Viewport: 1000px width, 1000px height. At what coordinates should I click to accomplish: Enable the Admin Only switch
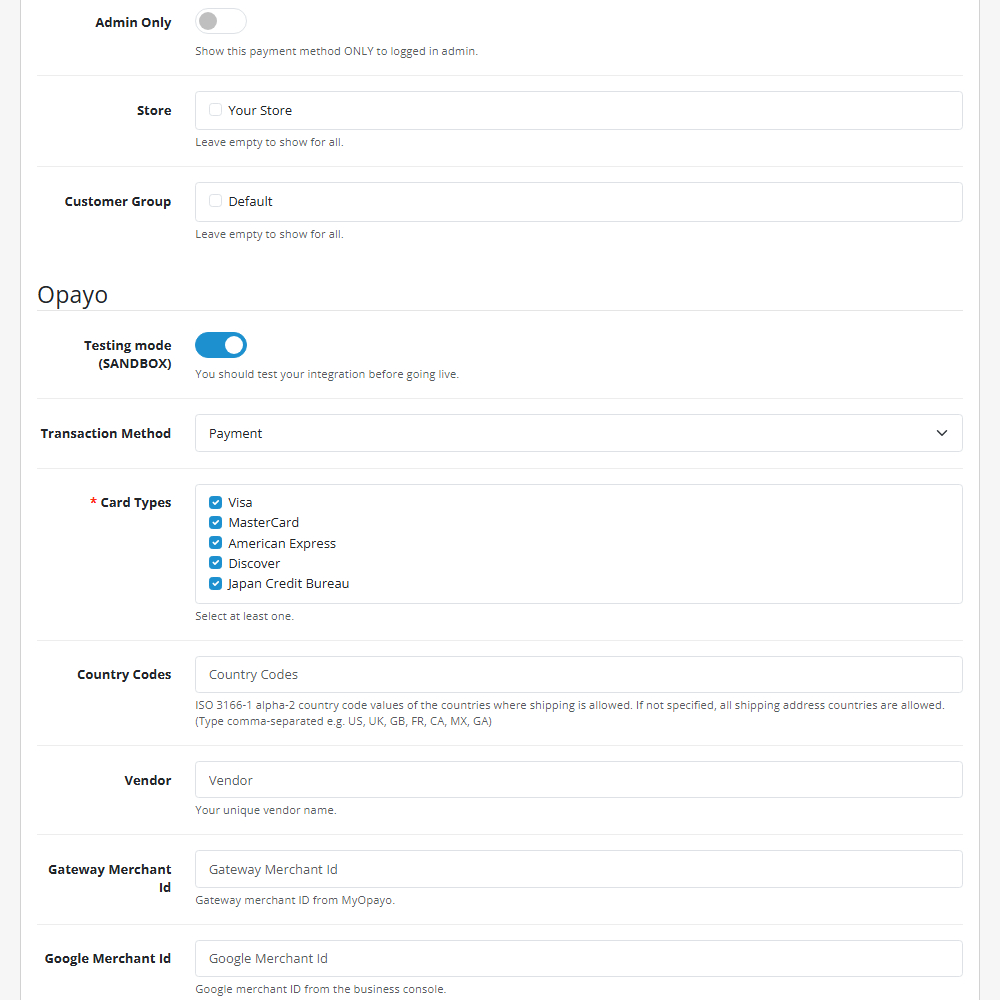pos(220,22)
